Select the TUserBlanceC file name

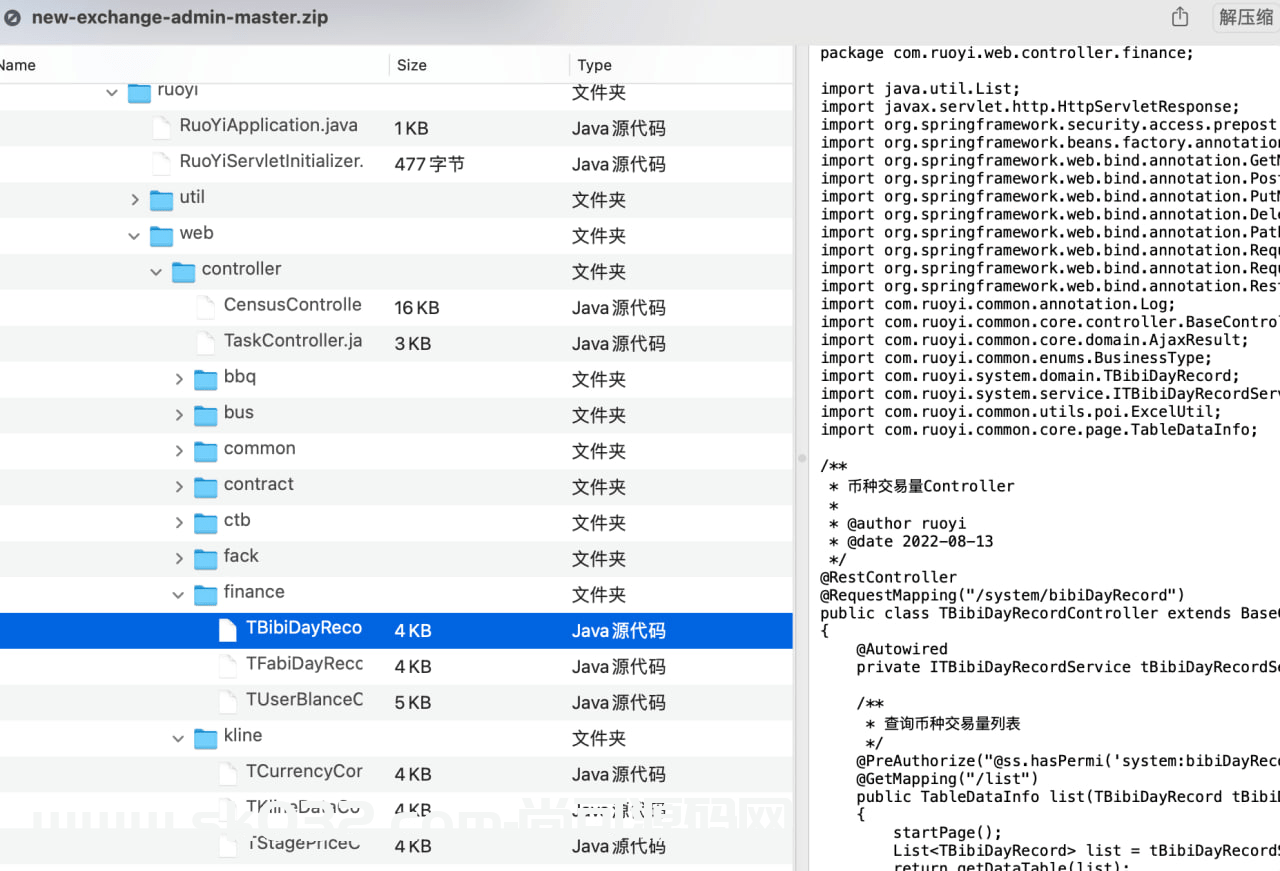pos(304,700)
